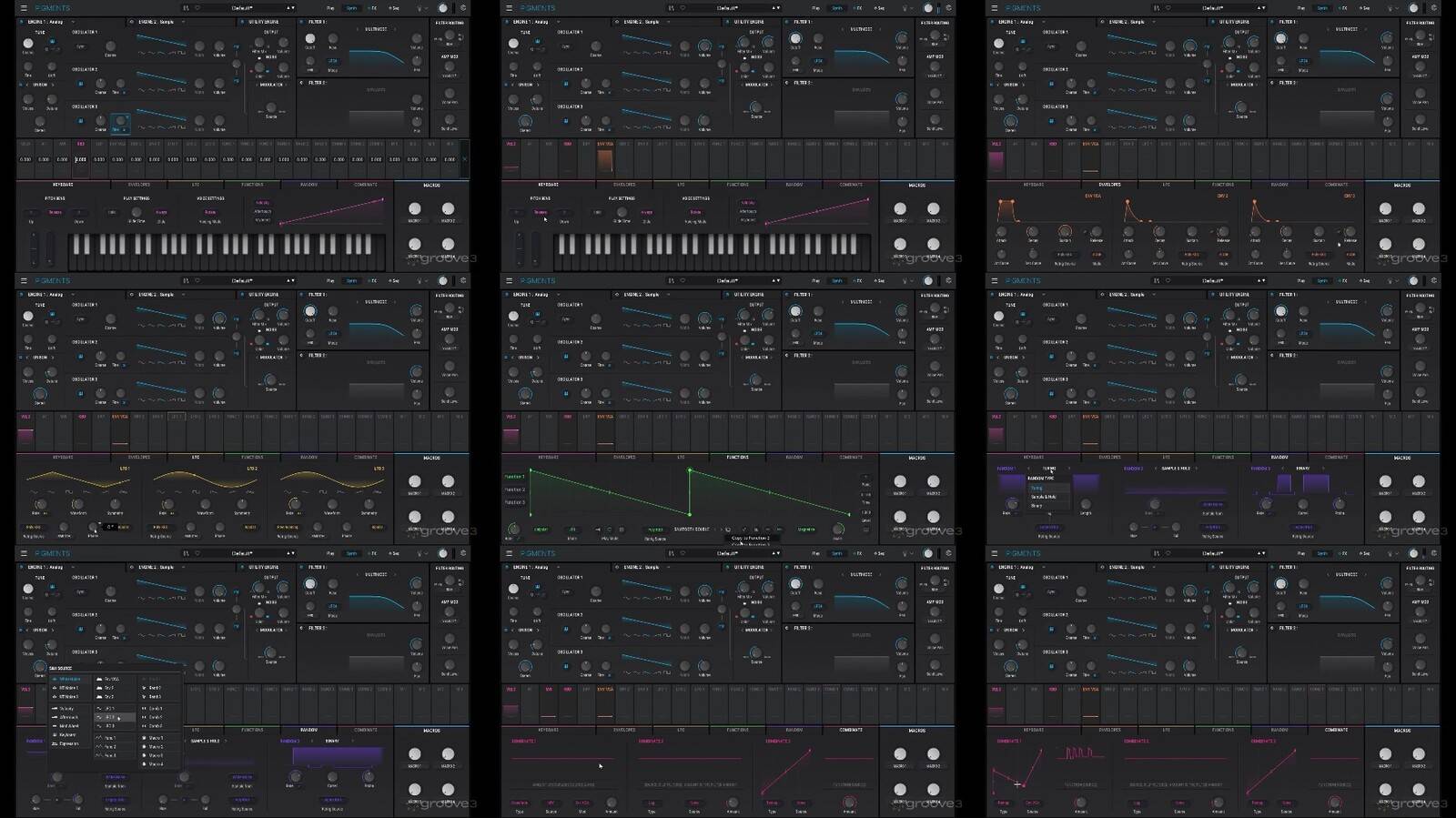Toggle Oscillator 2 on/off in the top-left panel

point(80,84)
